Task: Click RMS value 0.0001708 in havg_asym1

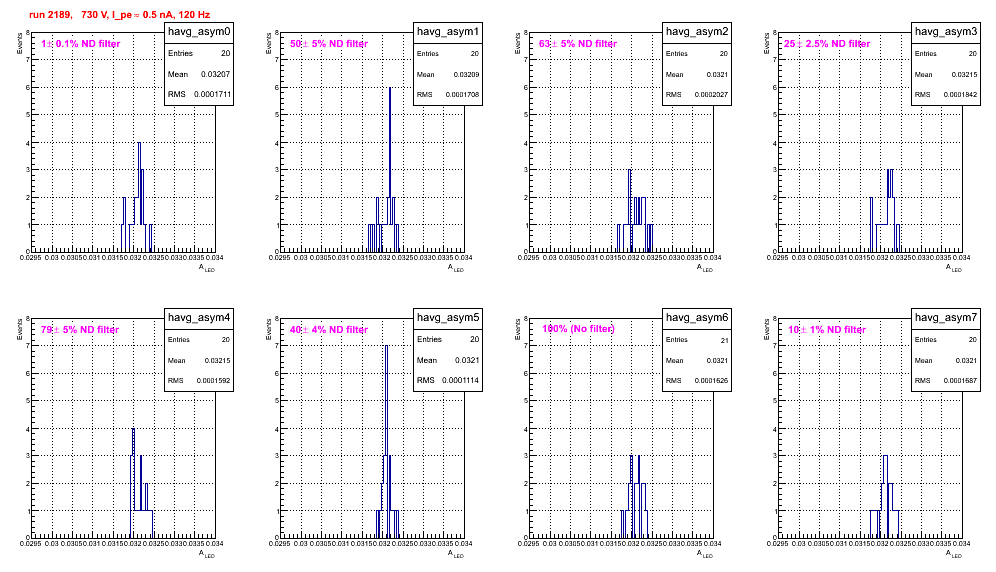Action: (x=462, y=95)
